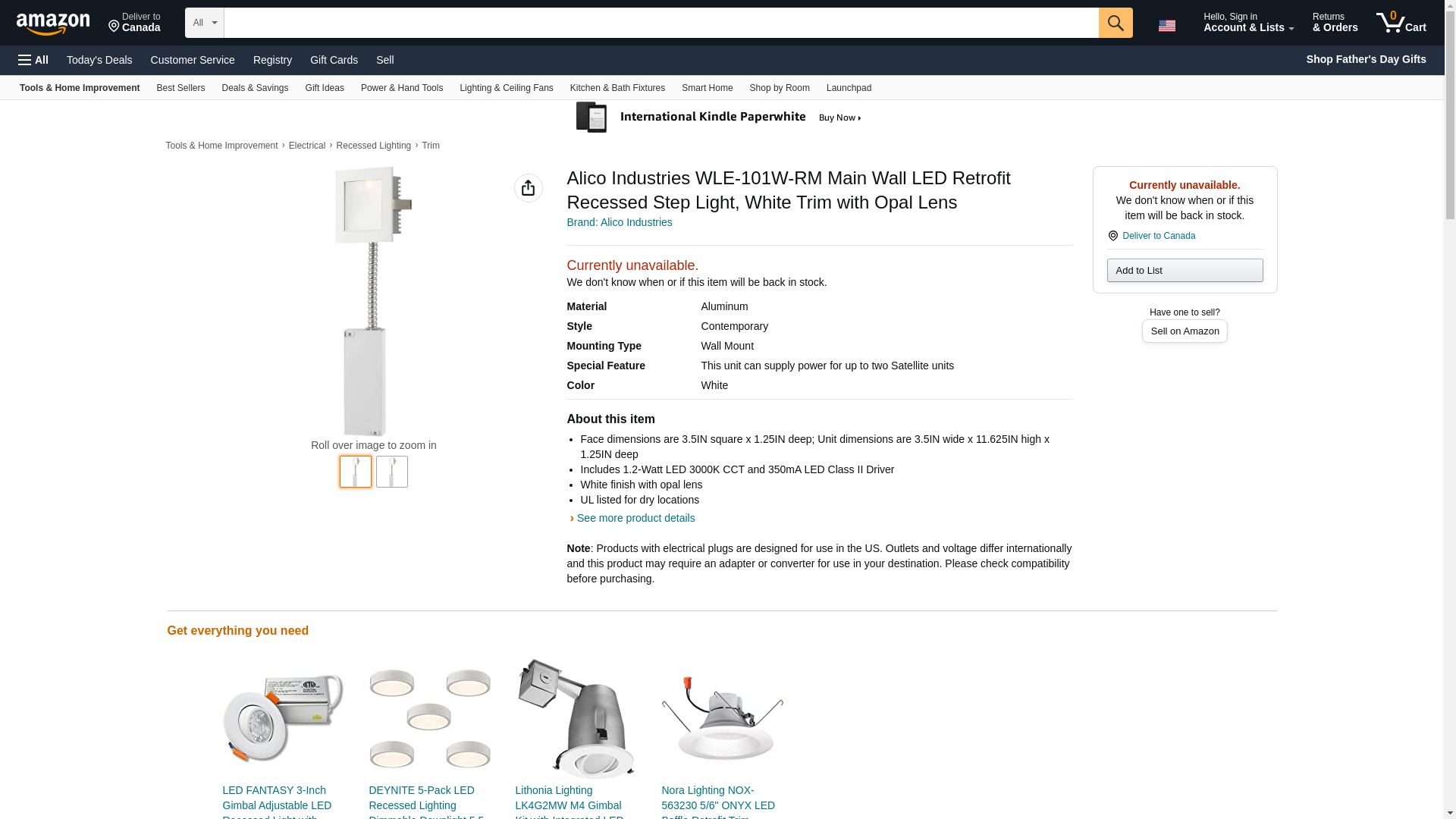Expand See more product details
The image size is (1456, 819).
[x=635, y=518]
